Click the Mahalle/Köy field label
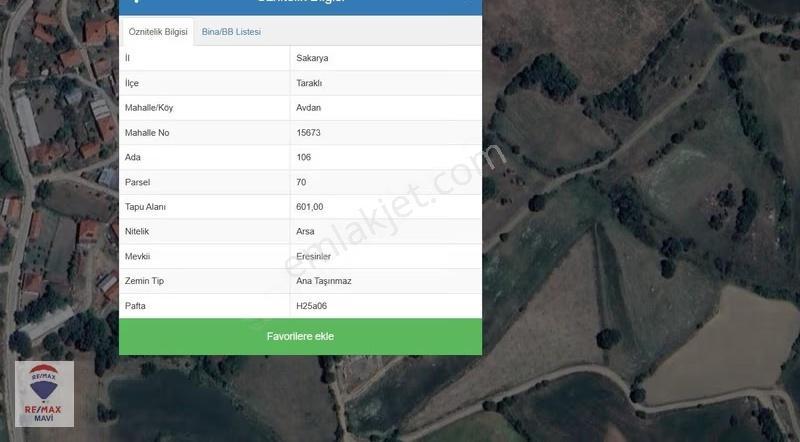 (149, 108)
